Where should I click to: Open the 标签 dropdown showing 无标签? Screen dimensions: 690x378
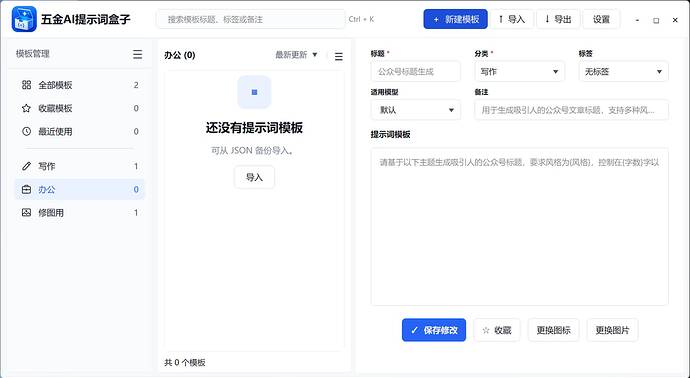pos(623,71)
